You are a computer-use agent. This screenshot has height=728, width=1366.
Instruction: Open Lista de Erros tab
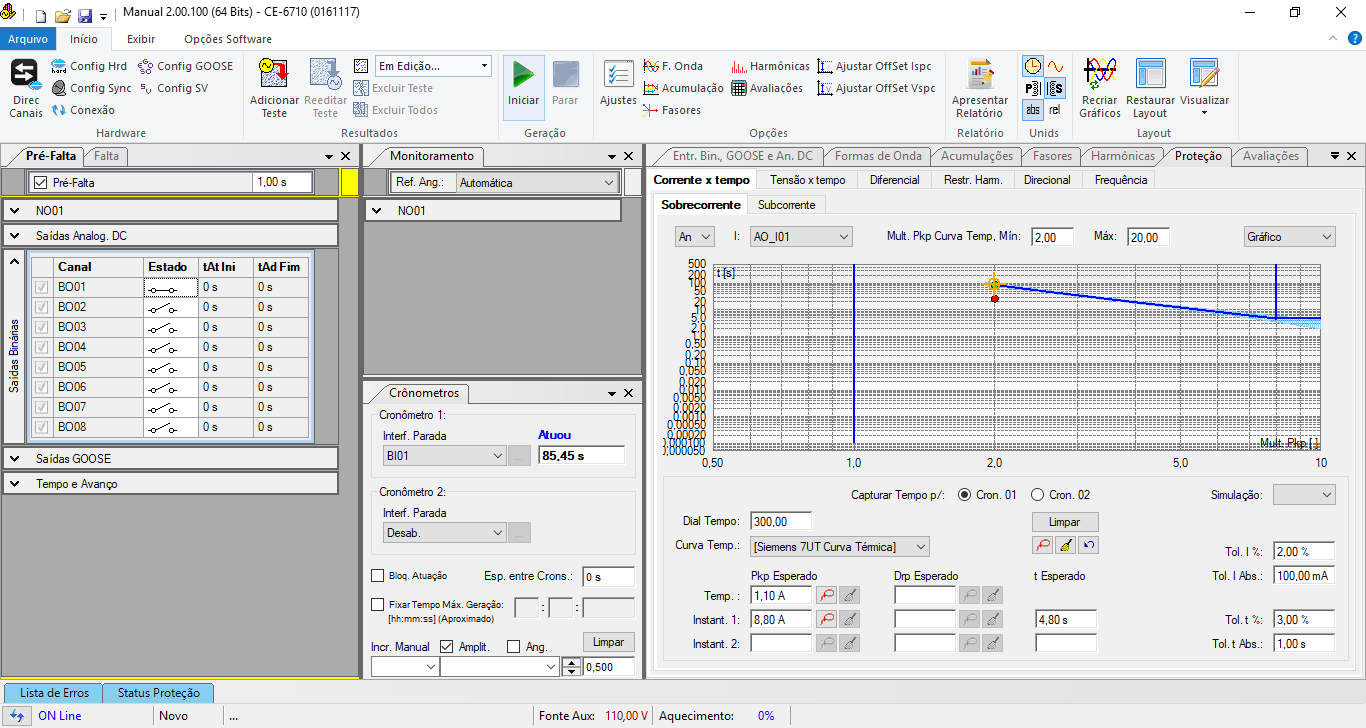coord(54,693)
